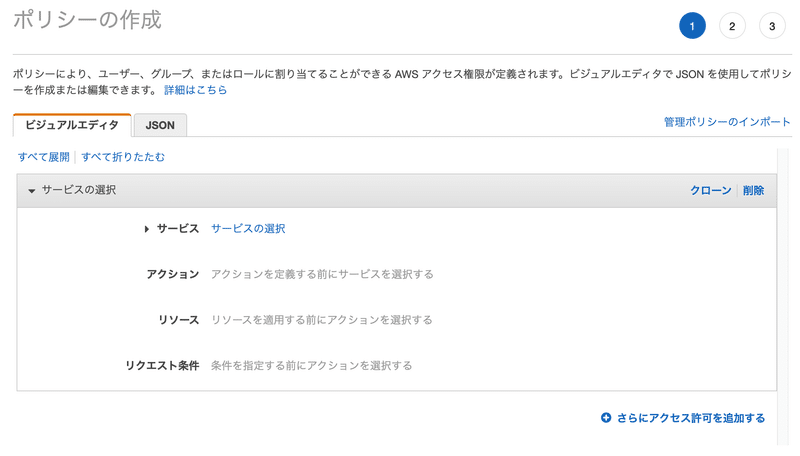Screen dimensions: 800x456
Task: Click さらにアクセス許可を追加する link text
Action: (x=691, y=418)
